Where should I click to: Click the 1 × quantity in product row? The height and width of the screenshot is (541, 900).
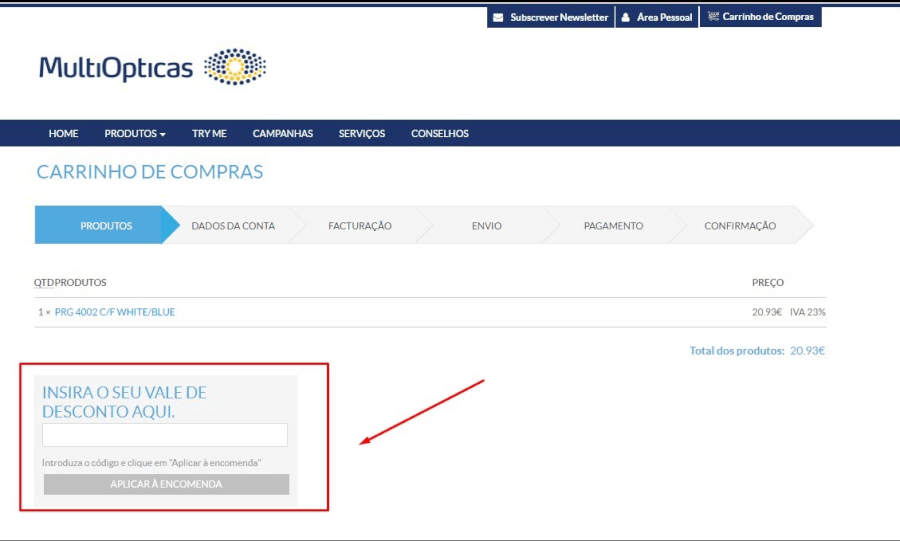44,312
